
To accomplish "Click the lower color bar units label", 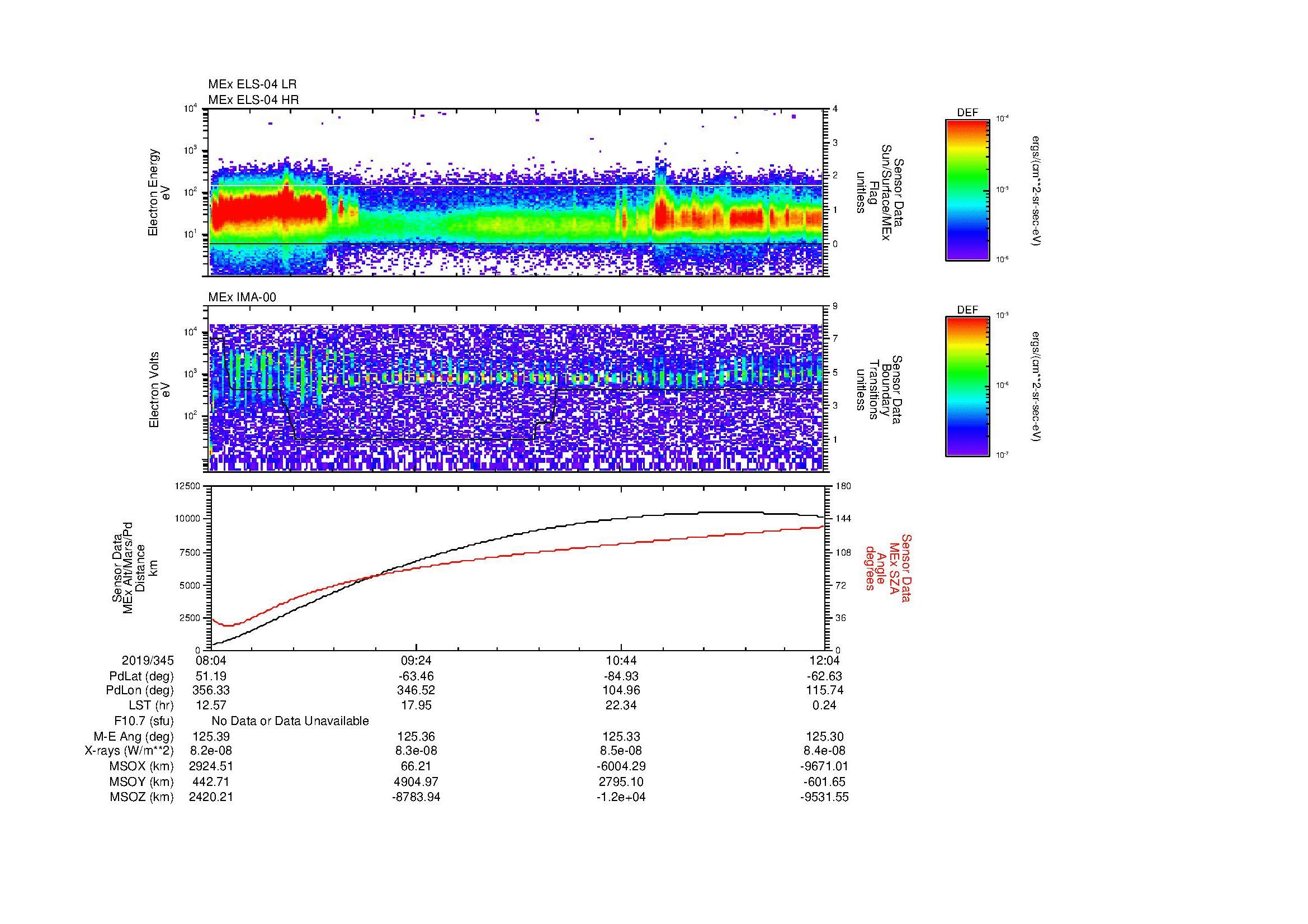I will click(x=1037, y=387).
